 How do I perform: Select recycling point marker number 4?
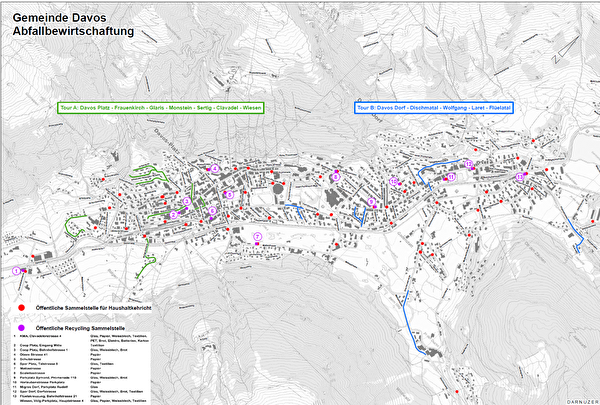point(214,169)
